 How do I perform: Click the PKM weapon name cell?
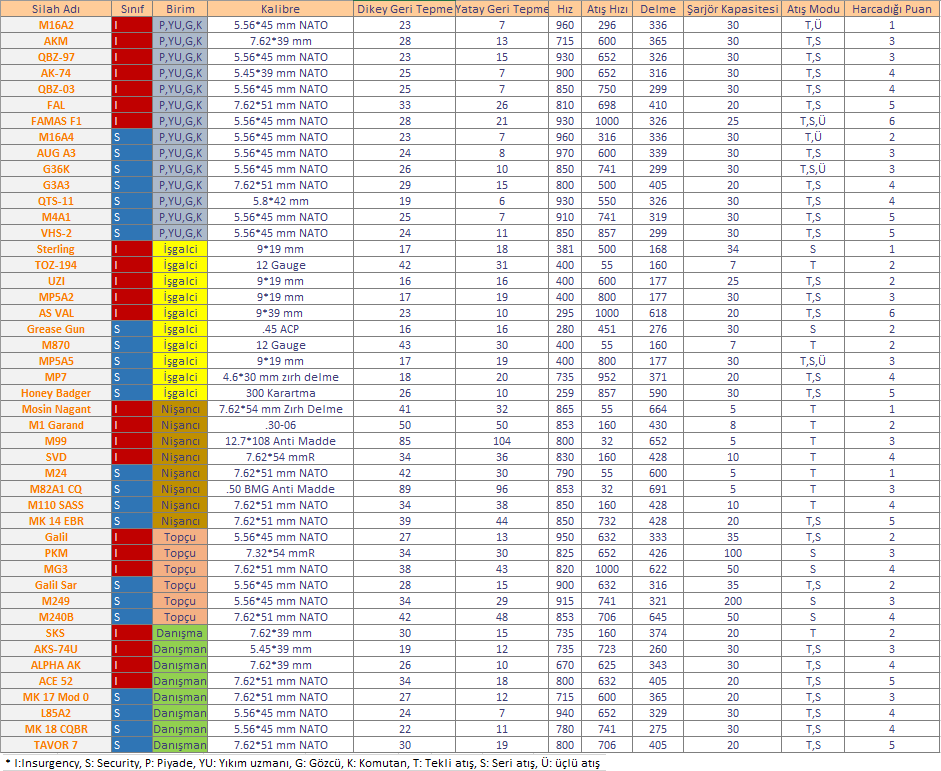point(56,553)
